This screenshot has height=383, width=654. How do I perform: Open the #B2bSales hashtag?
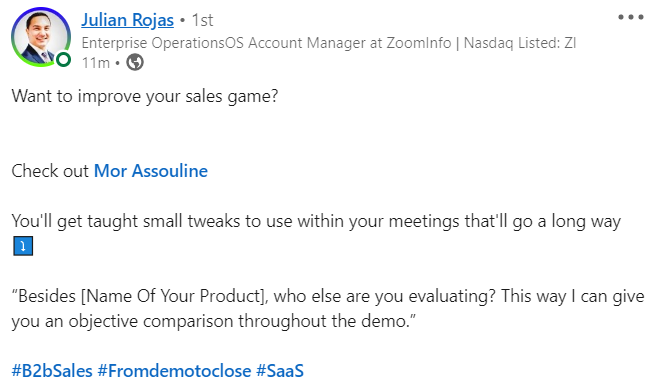[52, 370]
